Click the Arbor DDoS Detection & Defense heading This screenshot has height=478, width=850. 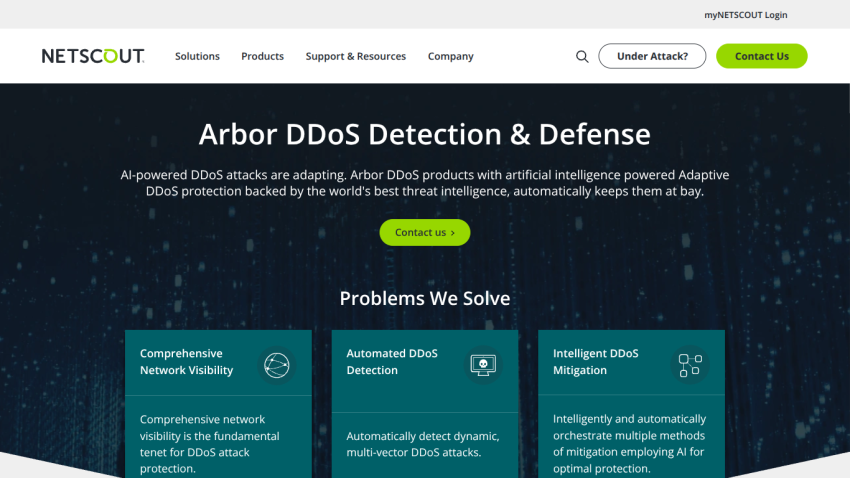pos(424,134)
